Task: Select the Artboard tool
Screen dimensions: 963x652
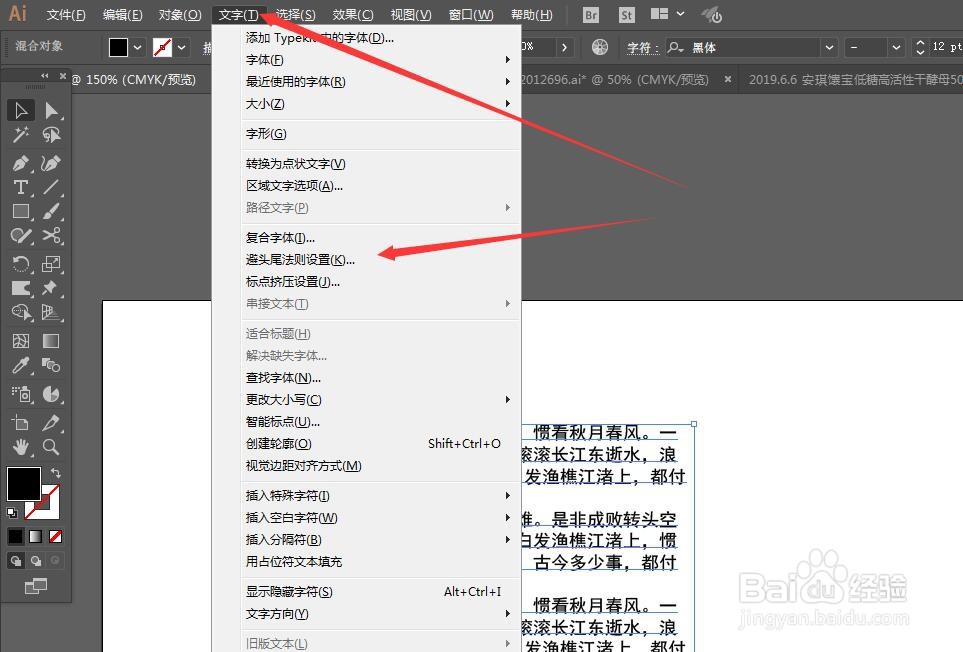Action: pyautogui.click(x=21, y=422)
